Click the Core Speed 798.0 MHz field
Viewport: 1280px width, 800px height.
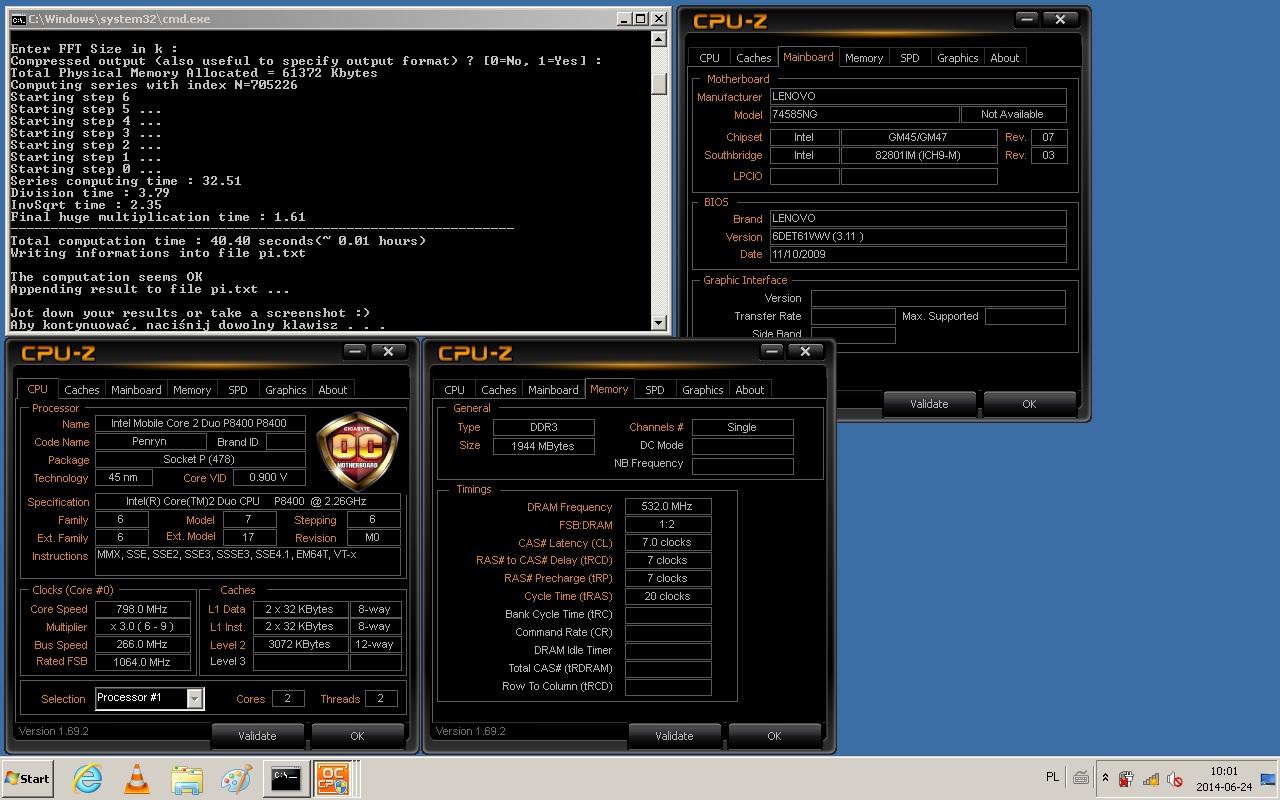(x=142, y=609)
